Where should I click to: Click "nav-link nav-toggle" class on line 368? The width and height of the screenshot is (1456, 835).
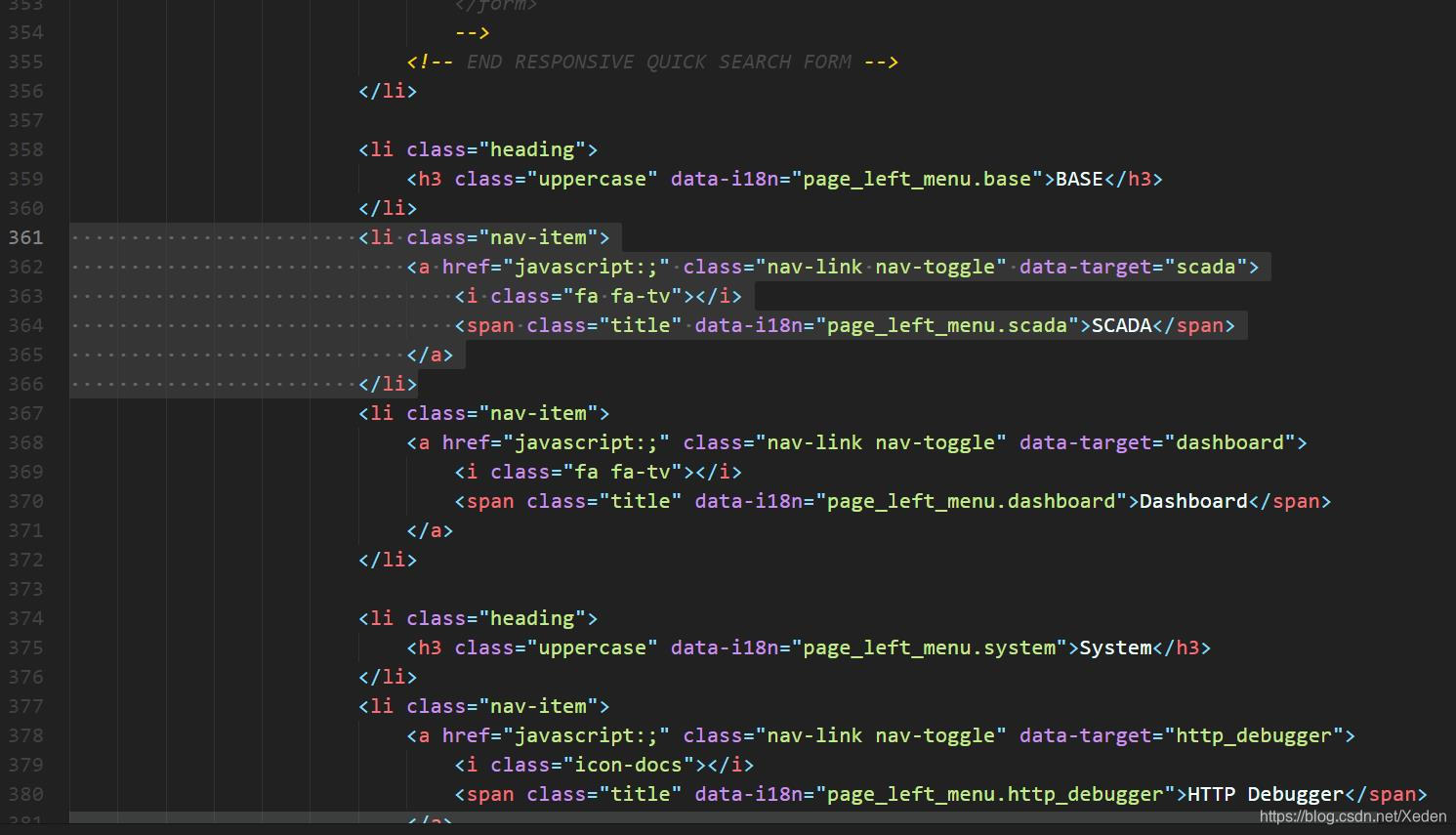882,442
